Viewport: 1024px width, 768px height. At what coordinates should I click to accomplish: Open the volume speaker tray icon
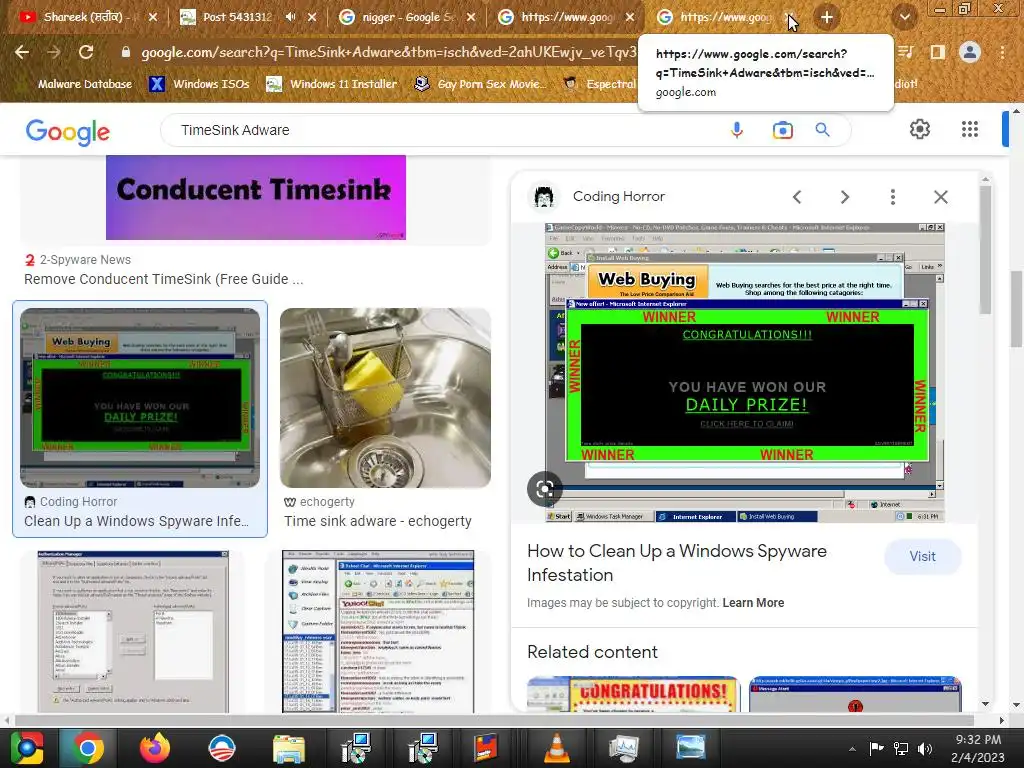(924, 748)
